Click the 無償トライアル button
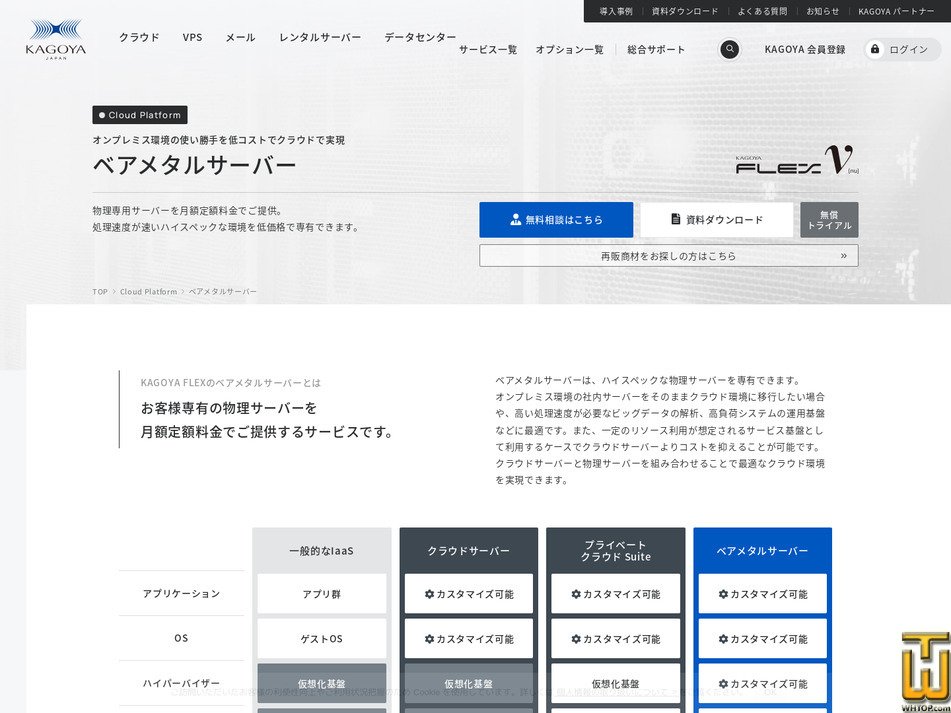 (x=829, y=219)
